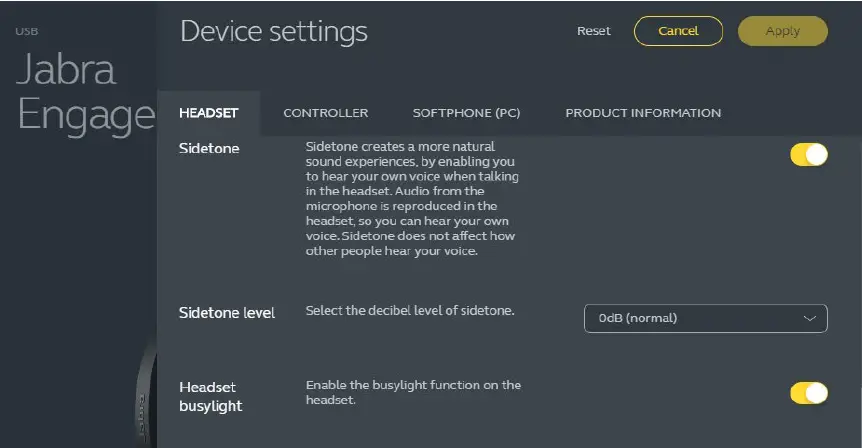Click the Headset busylight label
The height and width of the screenshot is (448, 862).
click(211, 396)
